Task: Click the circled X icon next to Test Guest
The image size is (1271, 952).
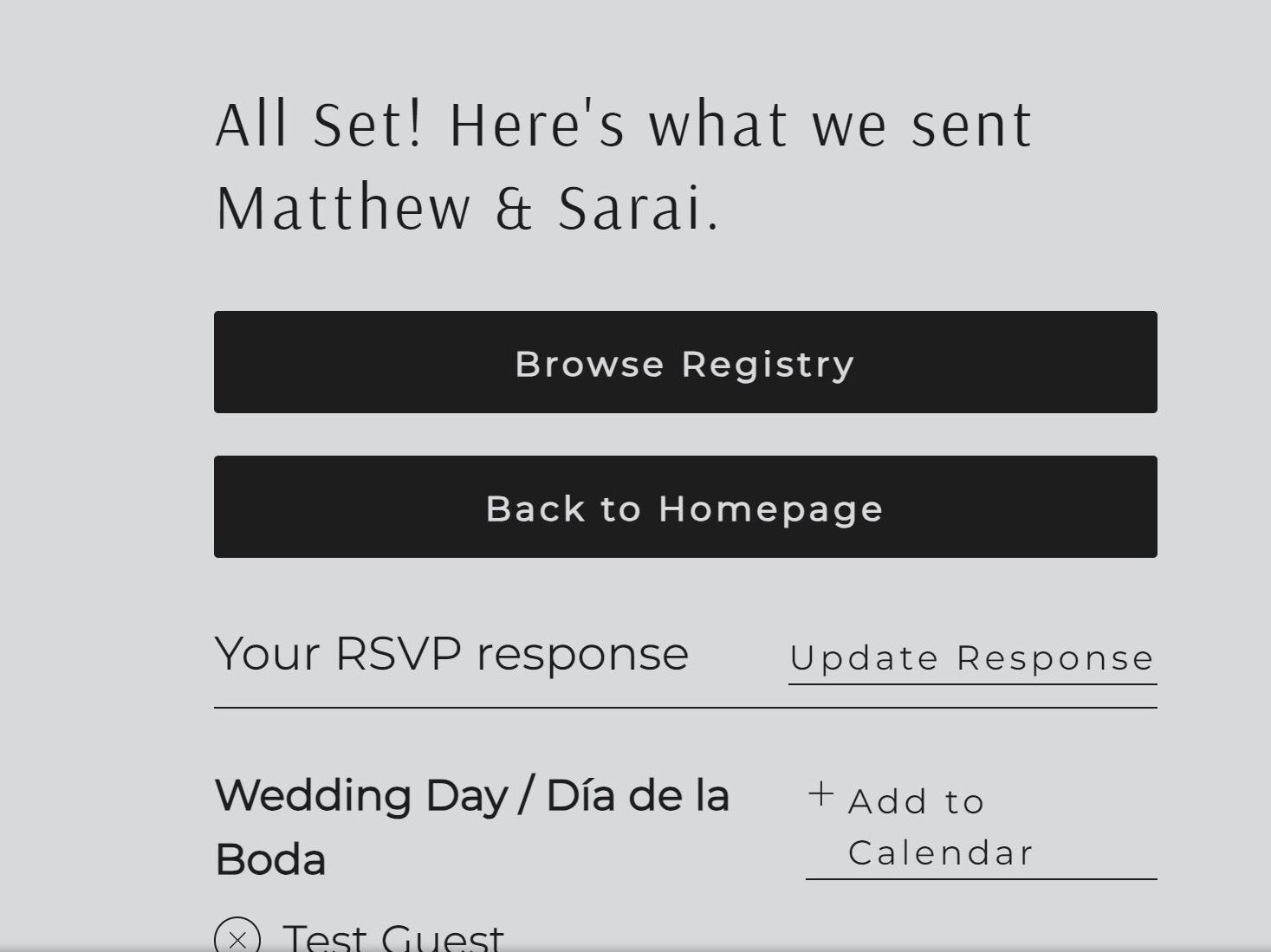Action: pos(237,938)
